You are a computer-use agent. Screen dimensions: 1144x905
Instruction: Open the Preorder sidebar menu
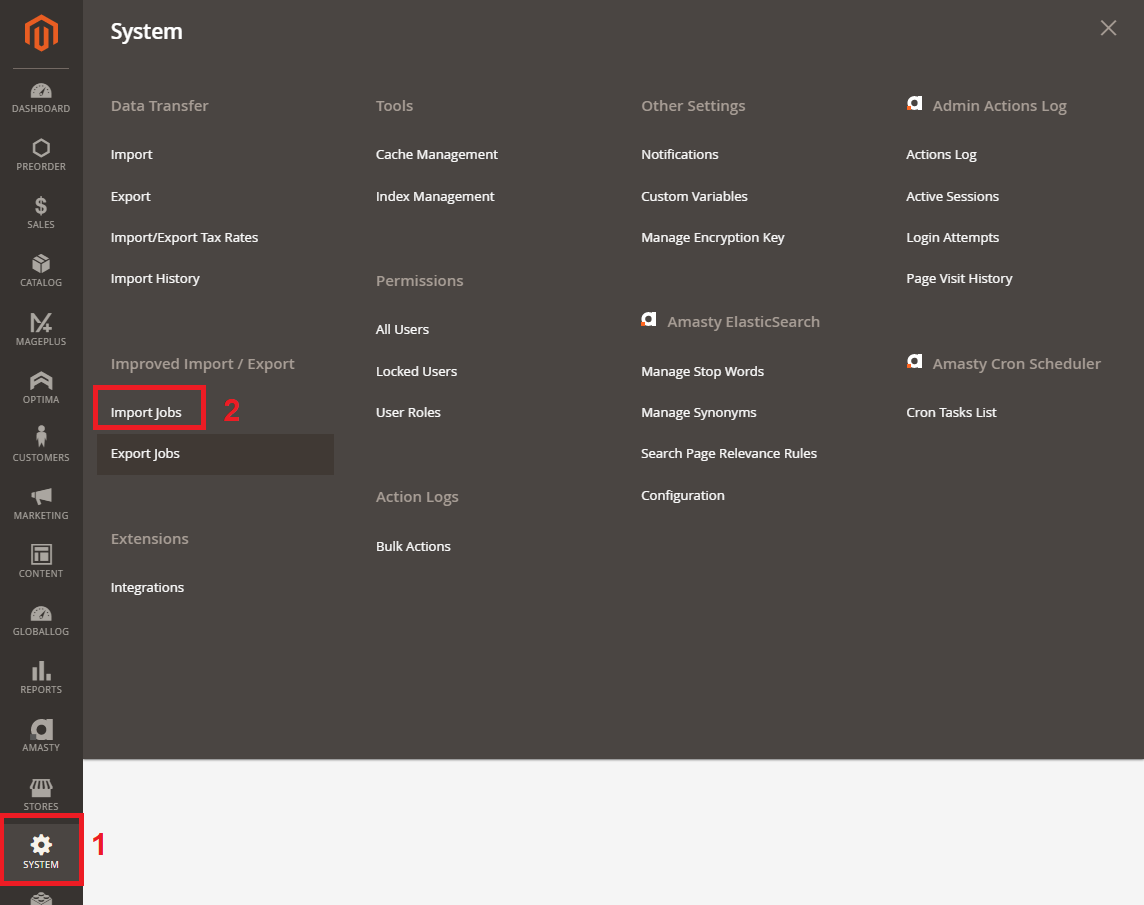click(41, 155)
